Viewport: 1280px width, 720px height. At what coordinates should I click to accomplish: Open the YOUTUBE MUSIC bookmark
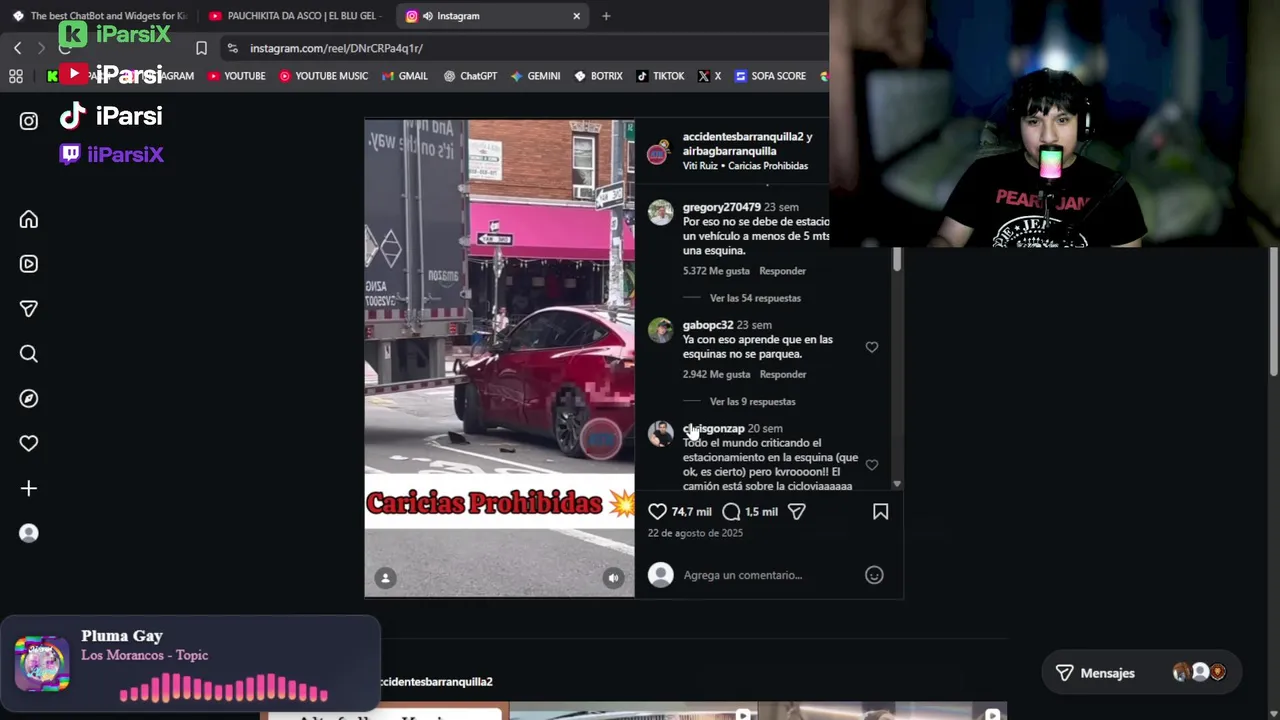pos(324,76)
